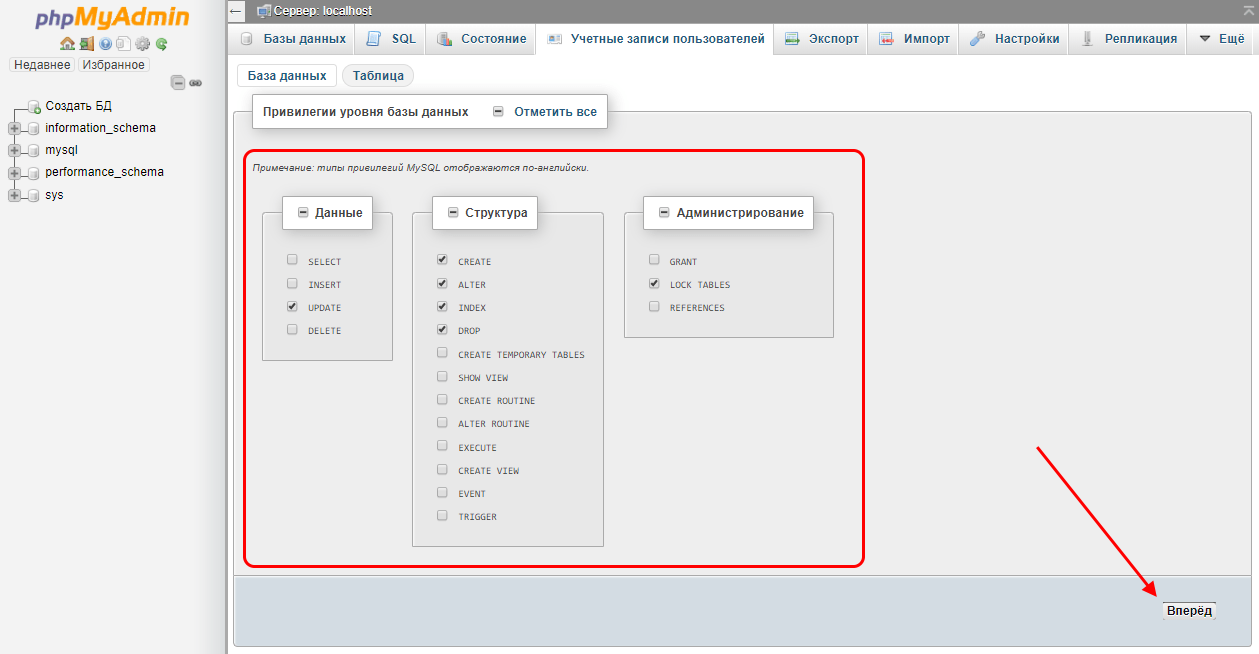Click the information_schema database icon
1259x654 pixels.
point(34,128)
